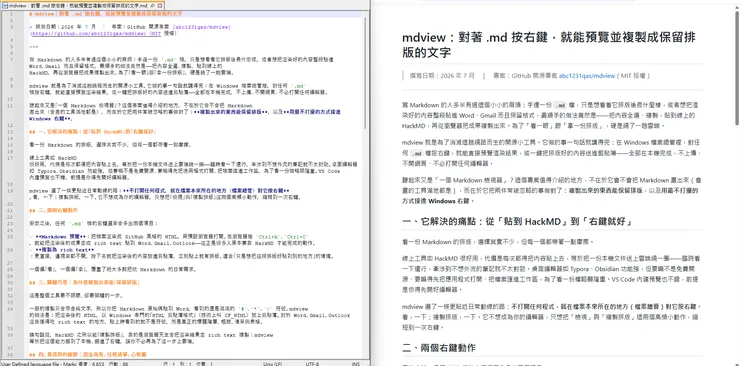This screenshot has height=366, width=740.
Task: Click the preview's main title heading
Action: pyautogui.click(x=549, y=45)
